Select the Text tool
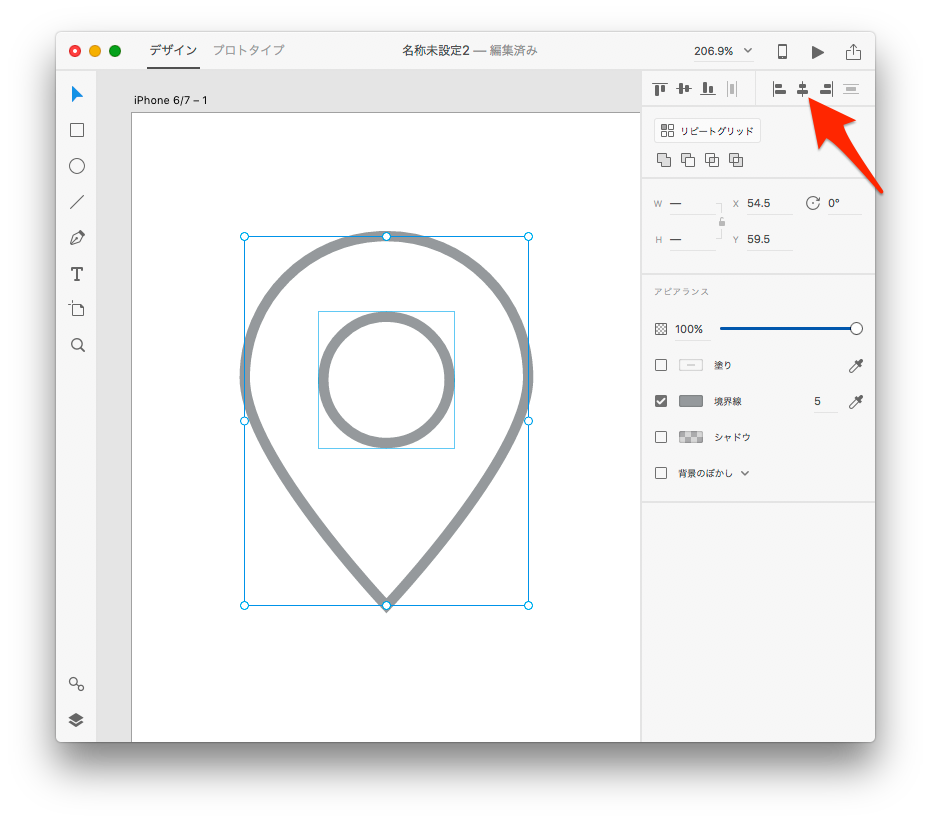Viewport: 931px width, 822px height. (77, 274)
